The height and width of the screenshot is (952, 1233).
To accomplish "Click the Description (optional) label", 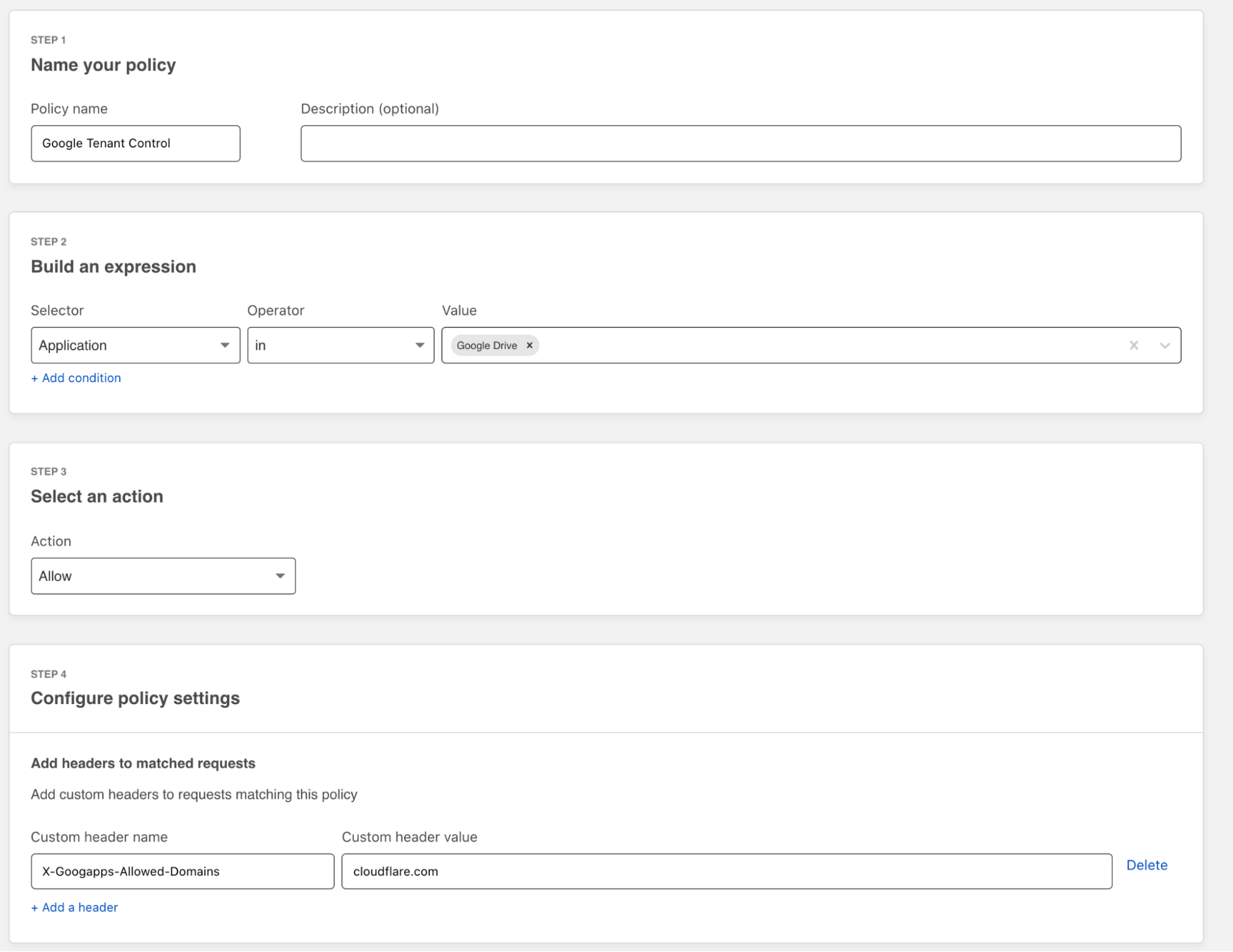I will click(370, 109).
